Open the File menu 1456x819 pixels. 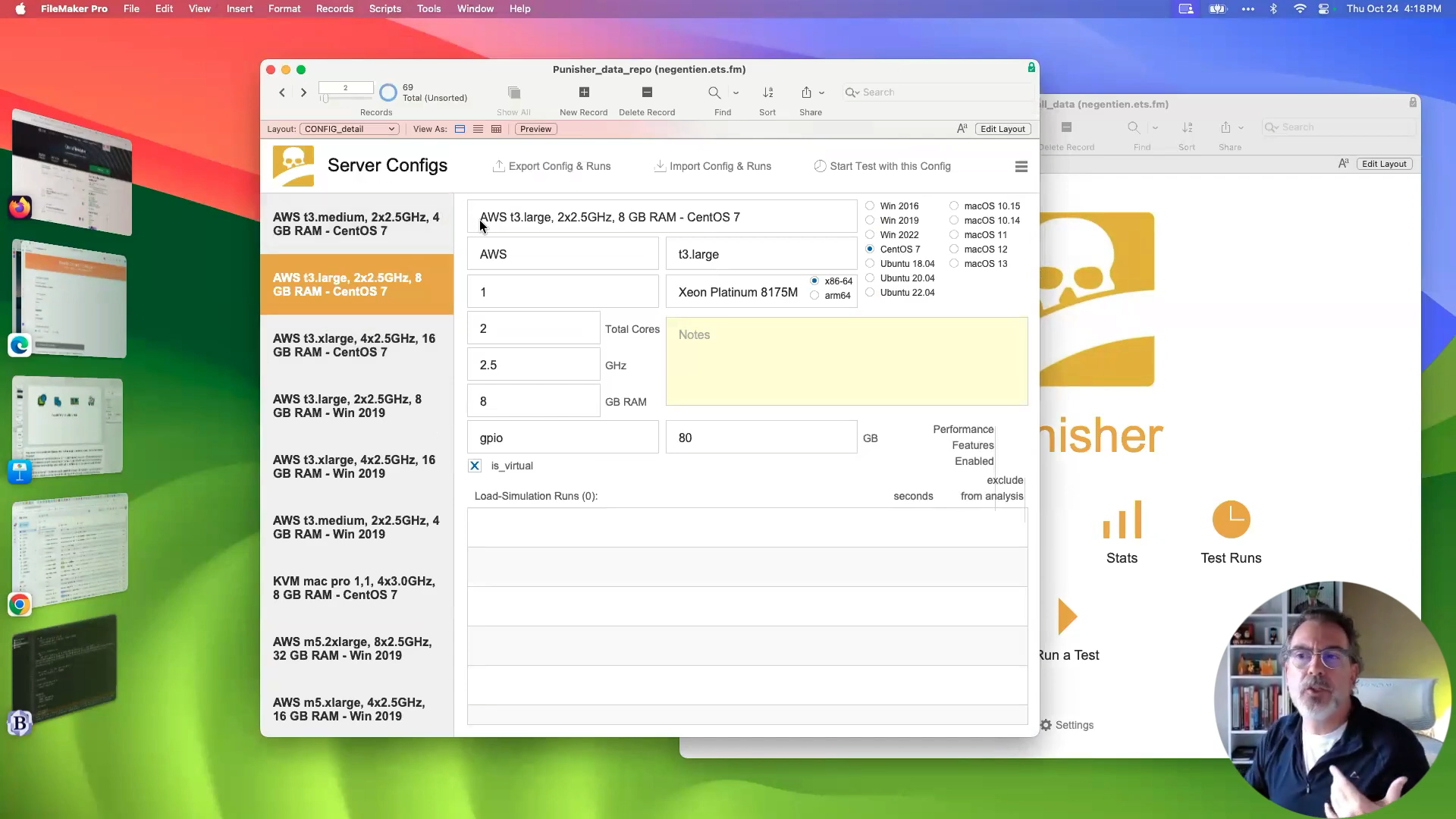(x=131, y=9)
